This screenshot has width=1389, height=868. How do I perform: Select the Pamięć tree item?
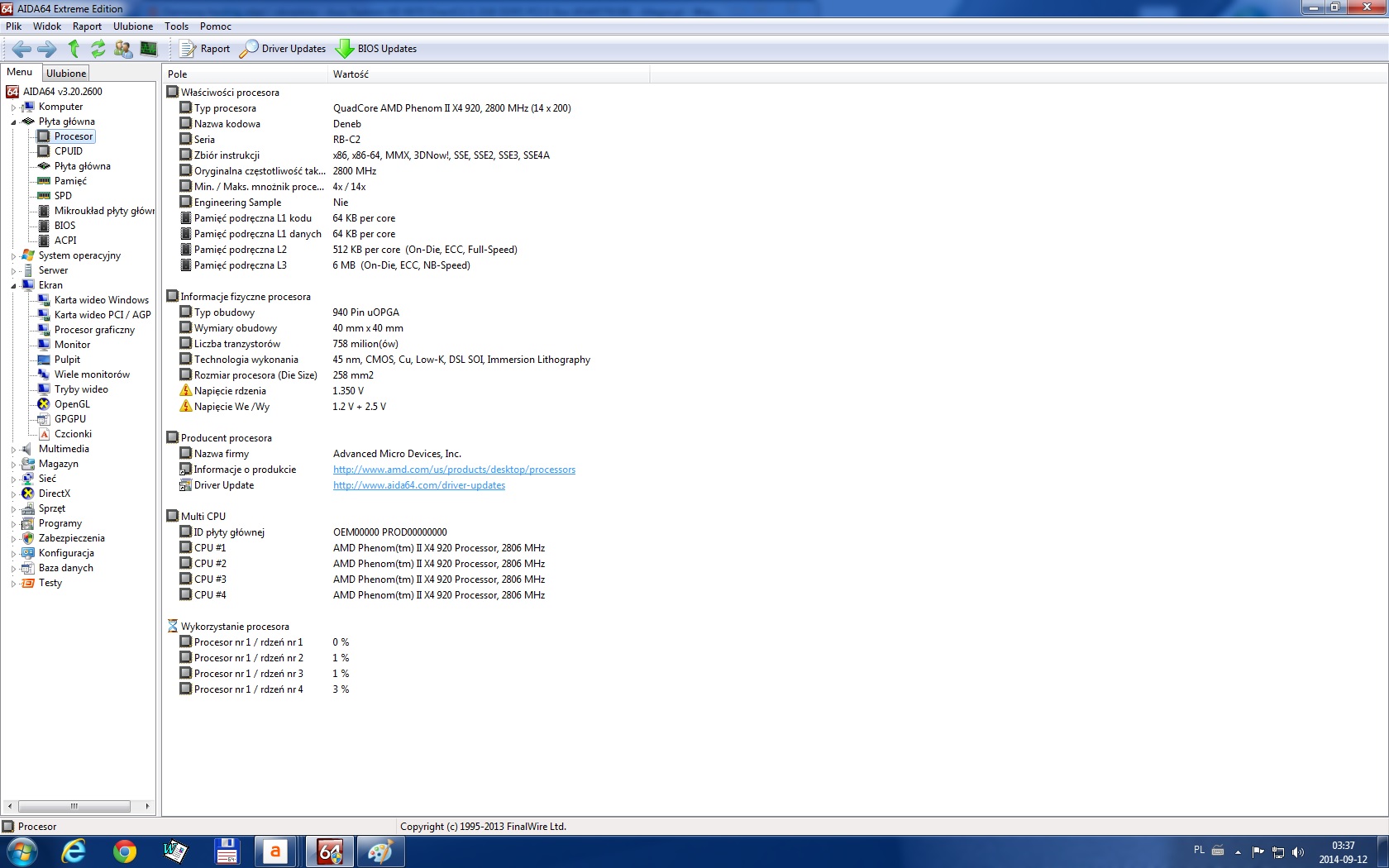pos(70,181)
